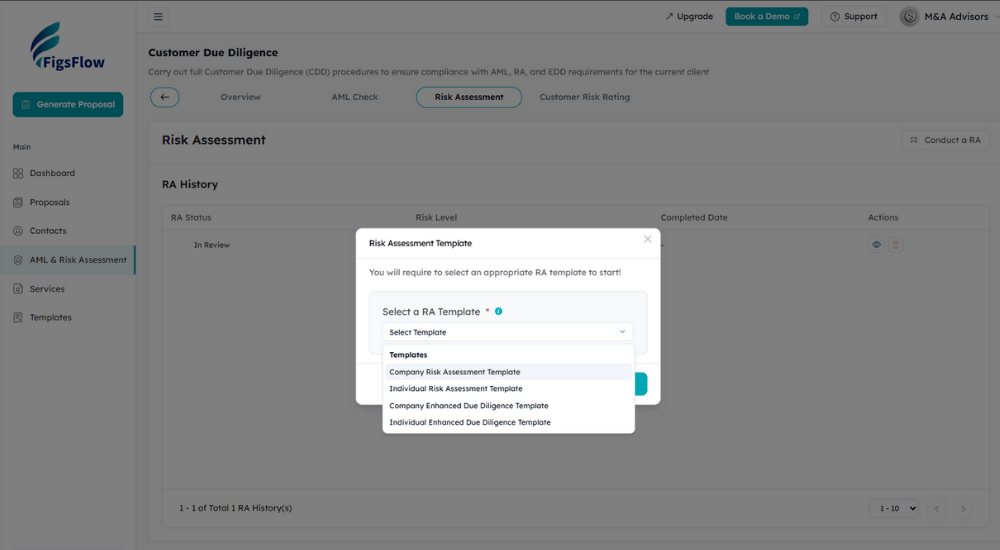
Task: Click the trash delete icon in Actions
Action: pos(896,244)
